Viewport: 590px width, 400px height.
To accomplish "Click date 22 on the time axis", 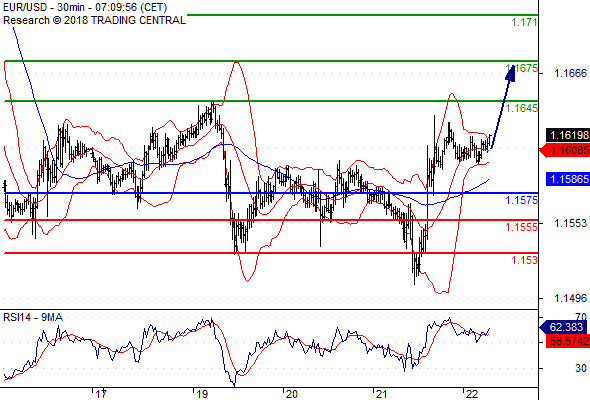I will click(471, 394).
